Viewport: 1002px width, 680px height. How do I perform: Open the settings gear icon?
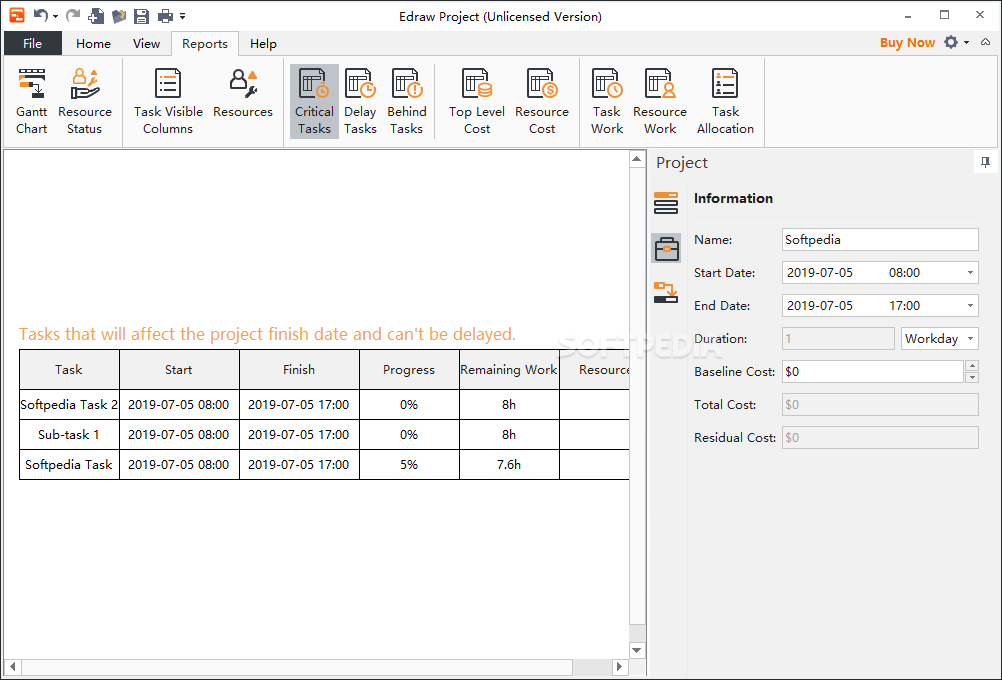[x=952, y=42]
